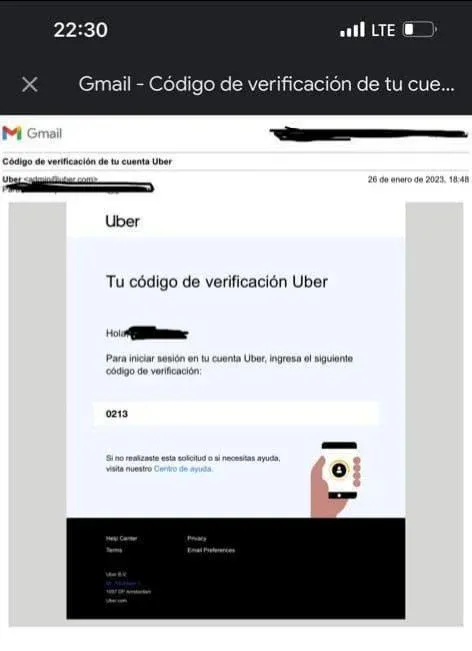Viewport: 472px width, 651px height.
Task: Click the Uber.com link in footer
Action: 116,600
